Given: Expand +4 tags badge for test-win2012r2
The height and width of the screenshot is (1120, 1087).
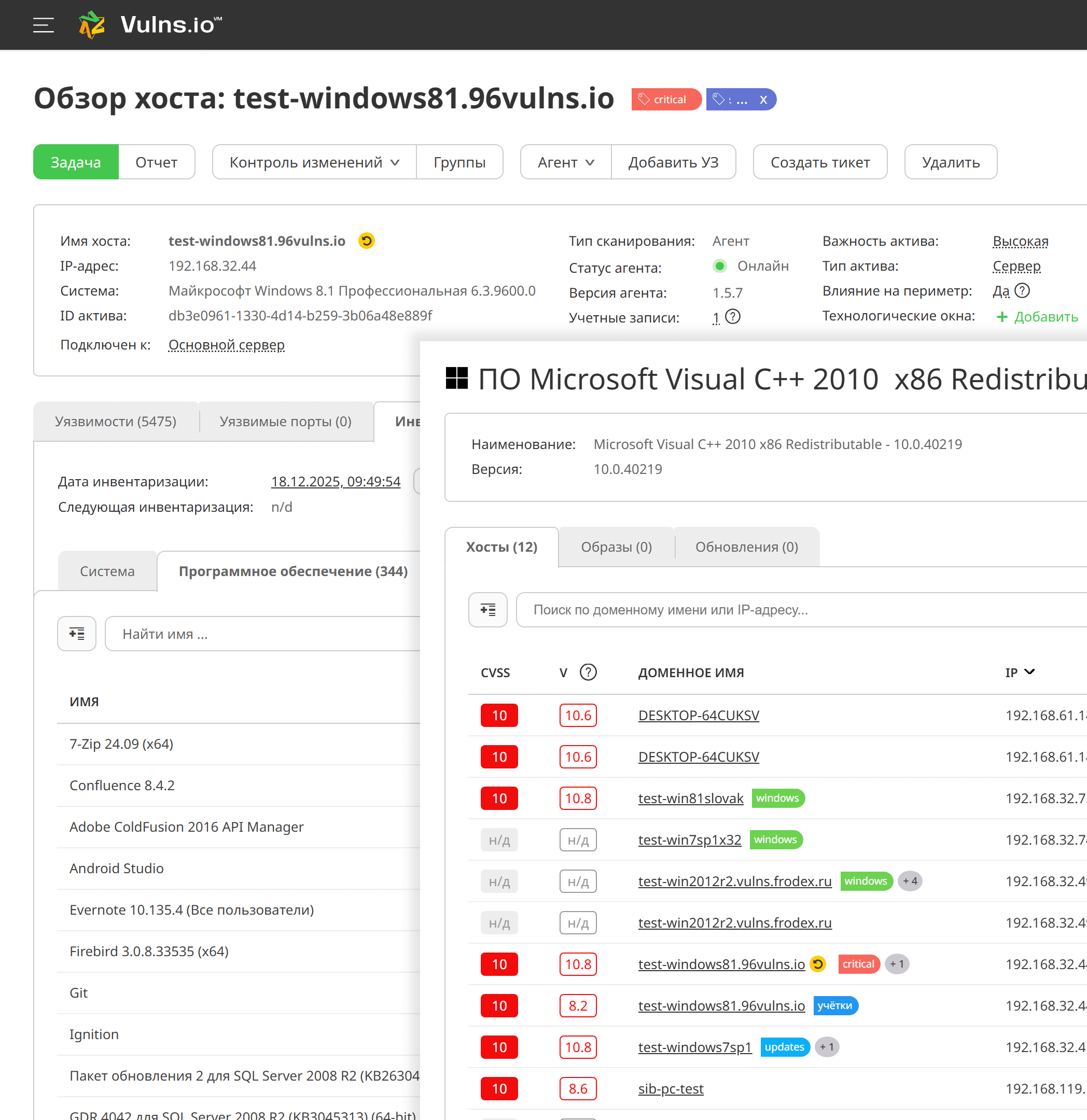Looking at the screenshot, I should tap(910, 881).
